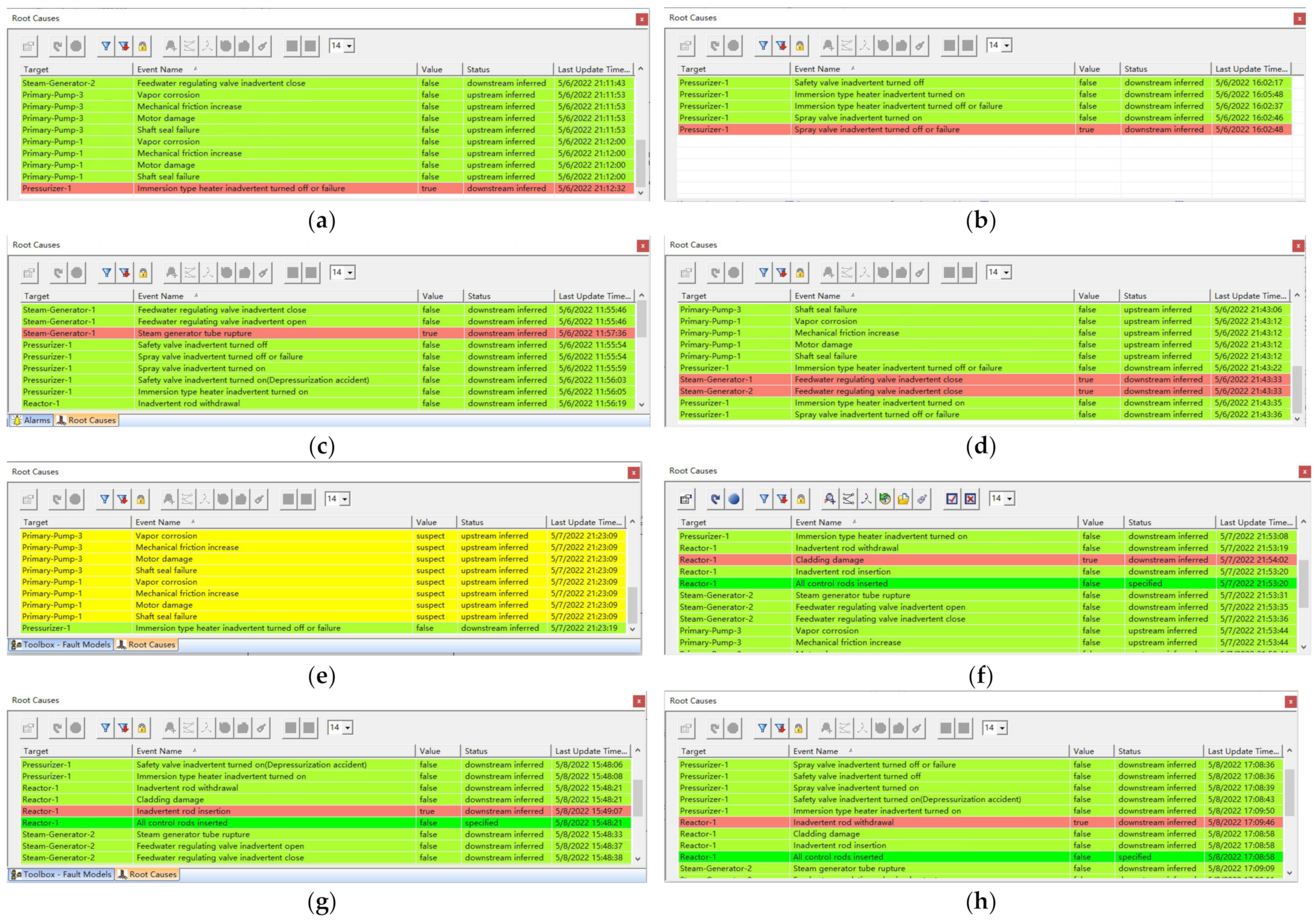Viewport: 1316px width, 920px height.
Task: Click the branching tree icon in panel (f)
Action: pos(867,499)
